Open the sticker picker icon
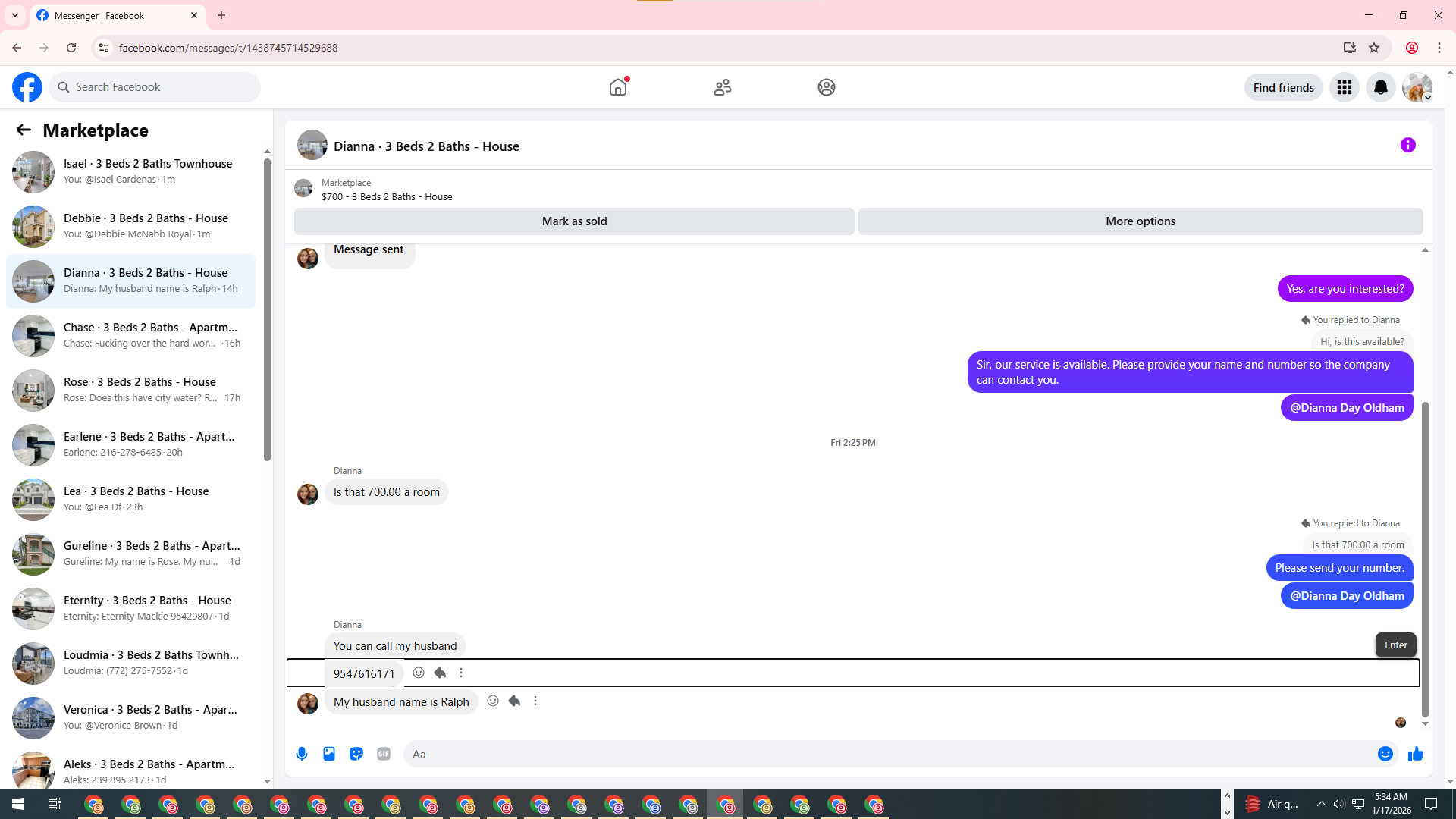Viewport: 1456px width, 819px height. (x=356, y=754)
